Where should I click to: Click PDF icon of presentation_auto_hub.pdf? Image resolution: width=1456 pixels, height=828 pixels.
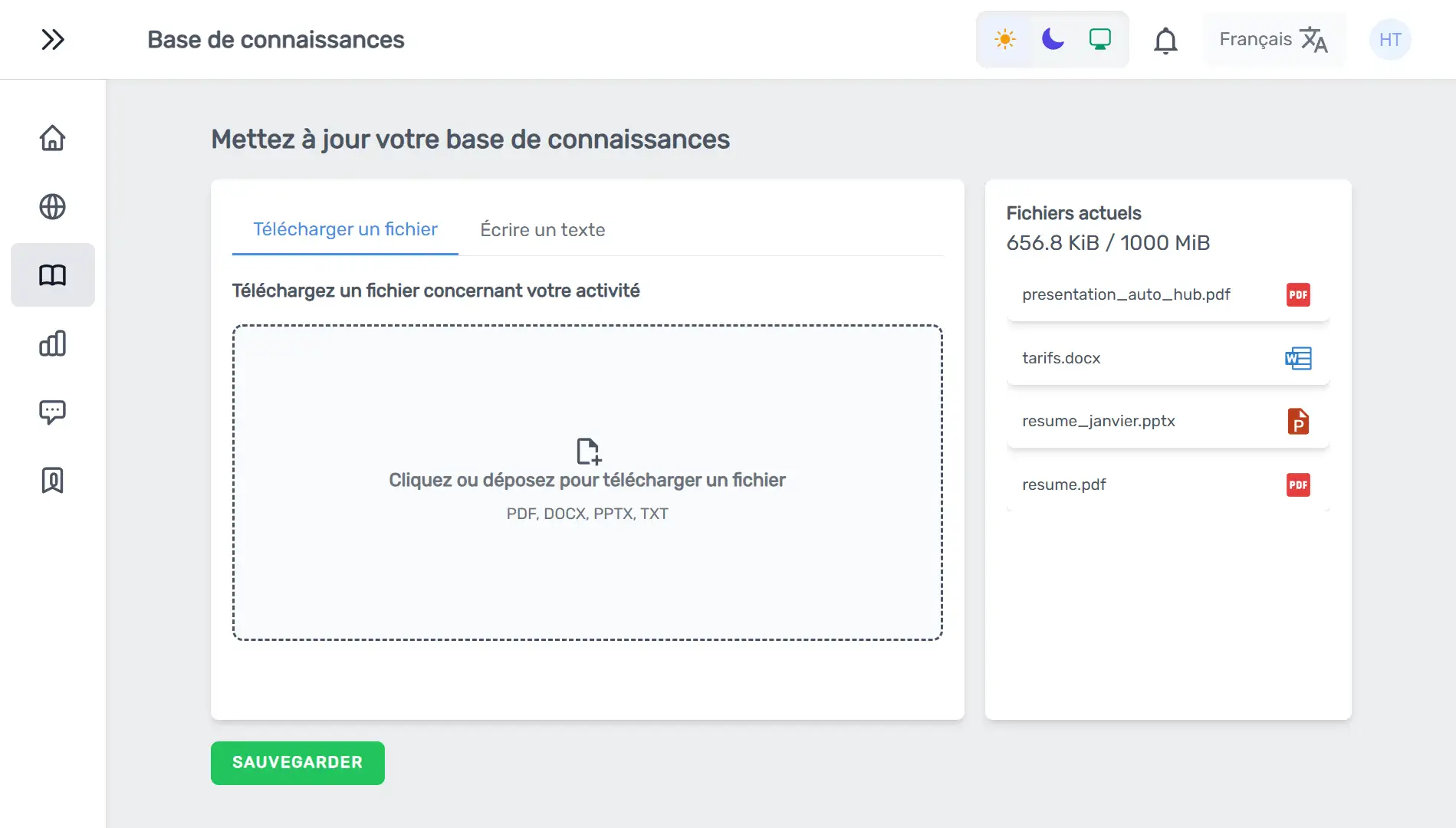pos(1298,294)
